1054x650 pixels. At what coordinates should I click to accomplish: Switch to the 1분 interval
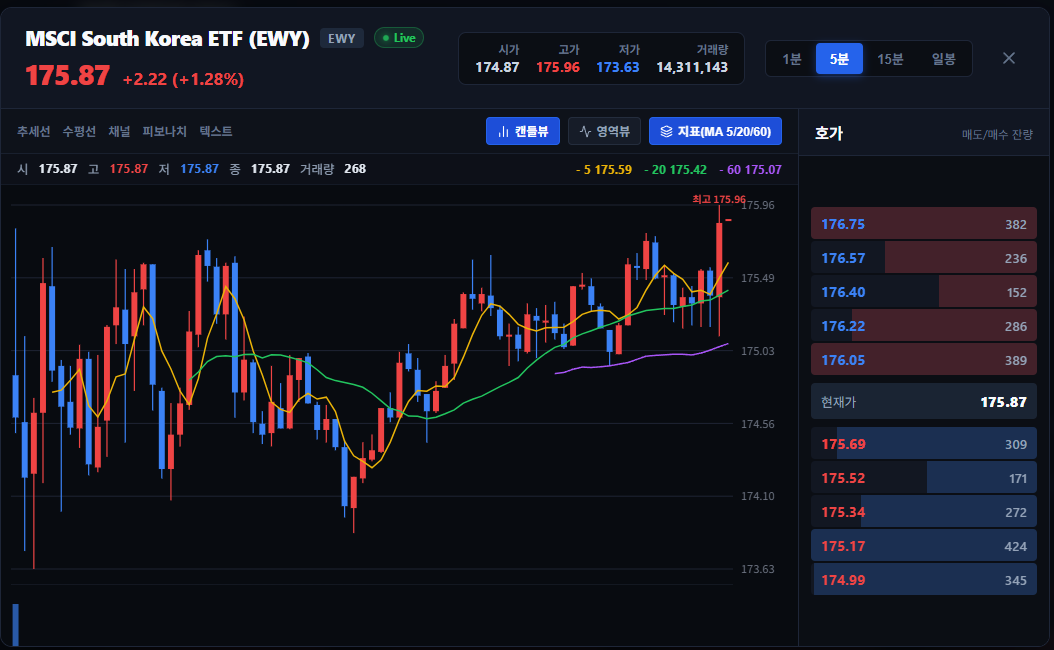pos(791,58)
